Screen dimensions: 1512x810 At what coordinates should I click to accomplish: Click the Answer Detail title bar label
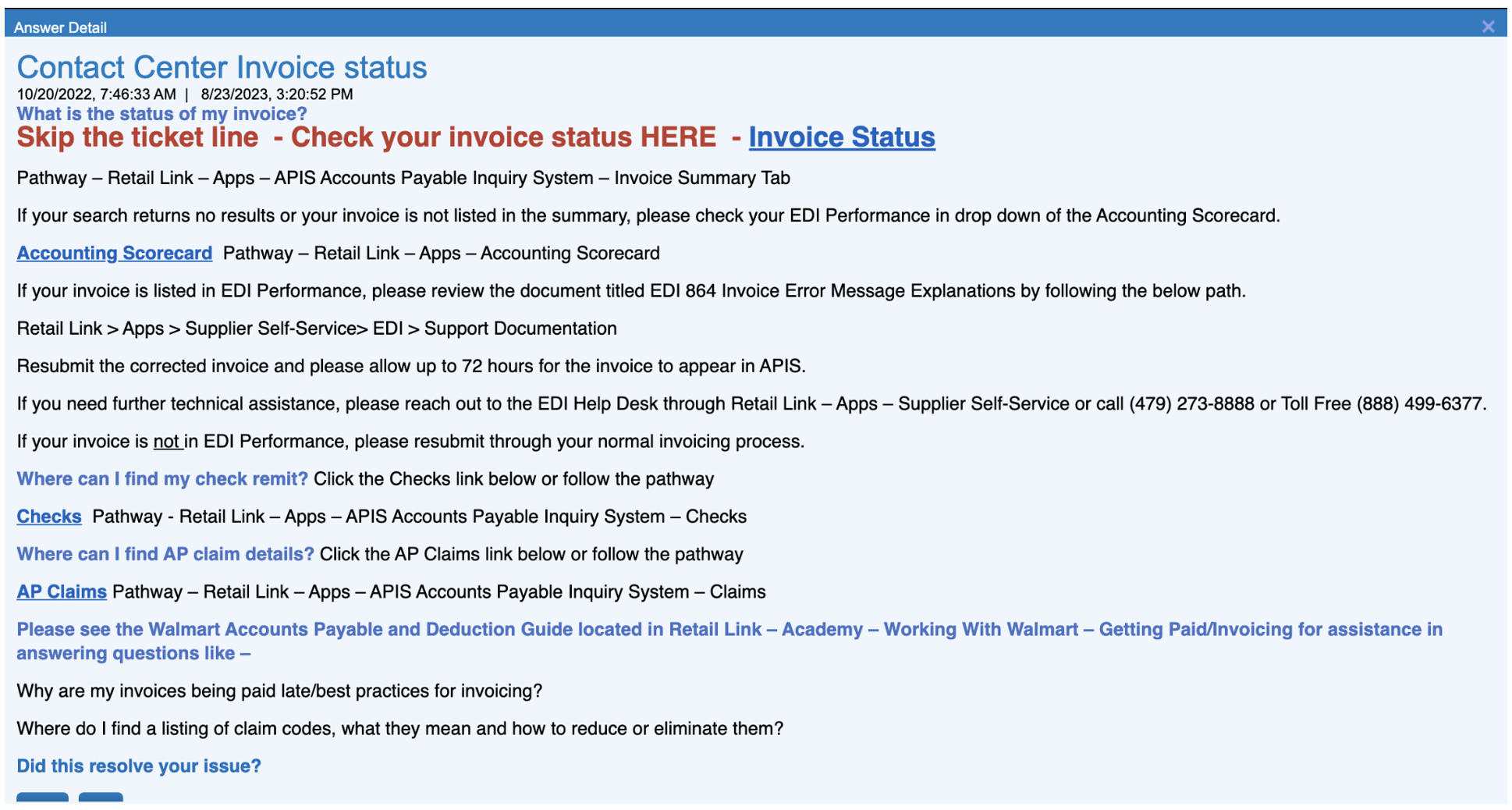[60, 27]
